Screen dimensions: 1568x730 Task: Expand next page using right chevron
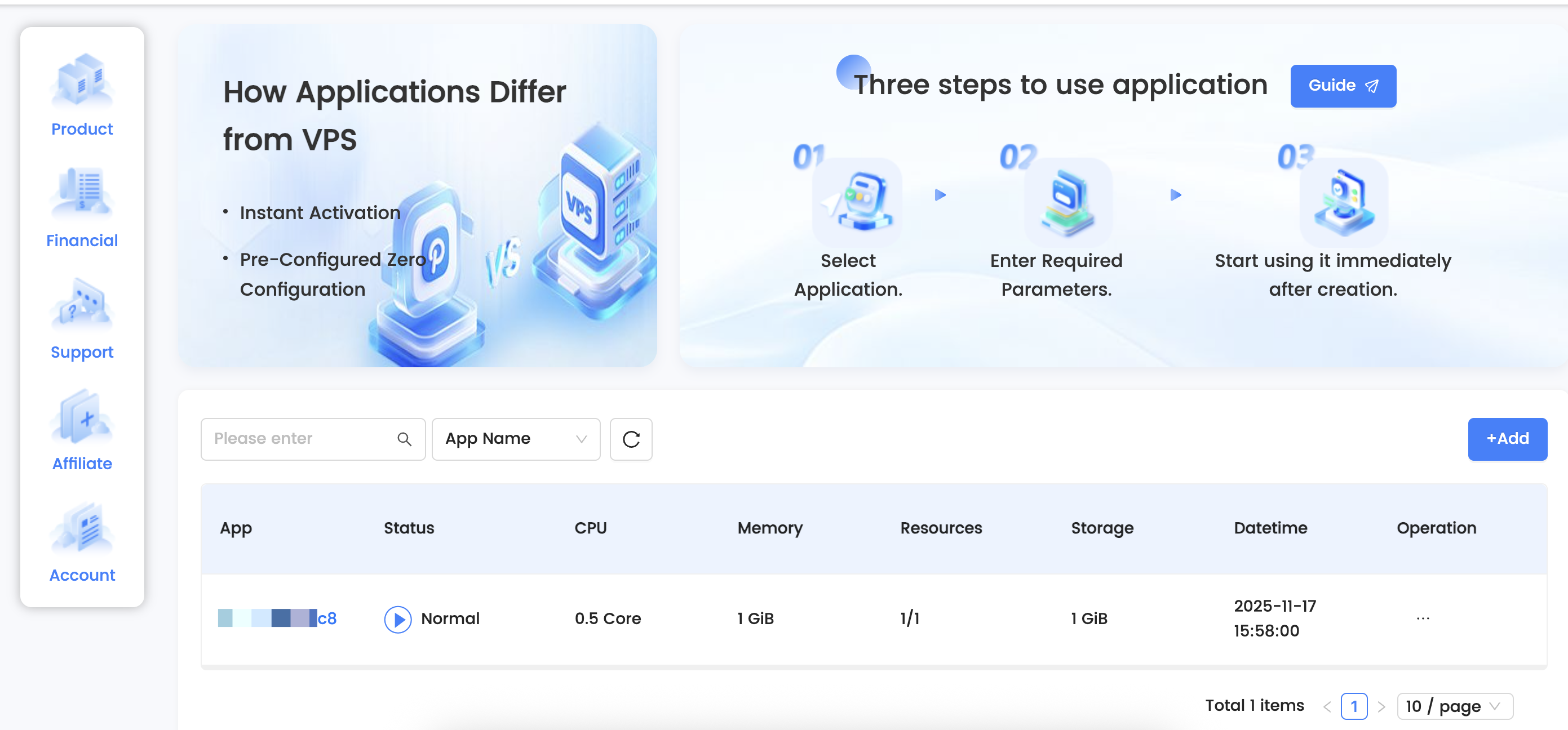(x=1380, y=706)
